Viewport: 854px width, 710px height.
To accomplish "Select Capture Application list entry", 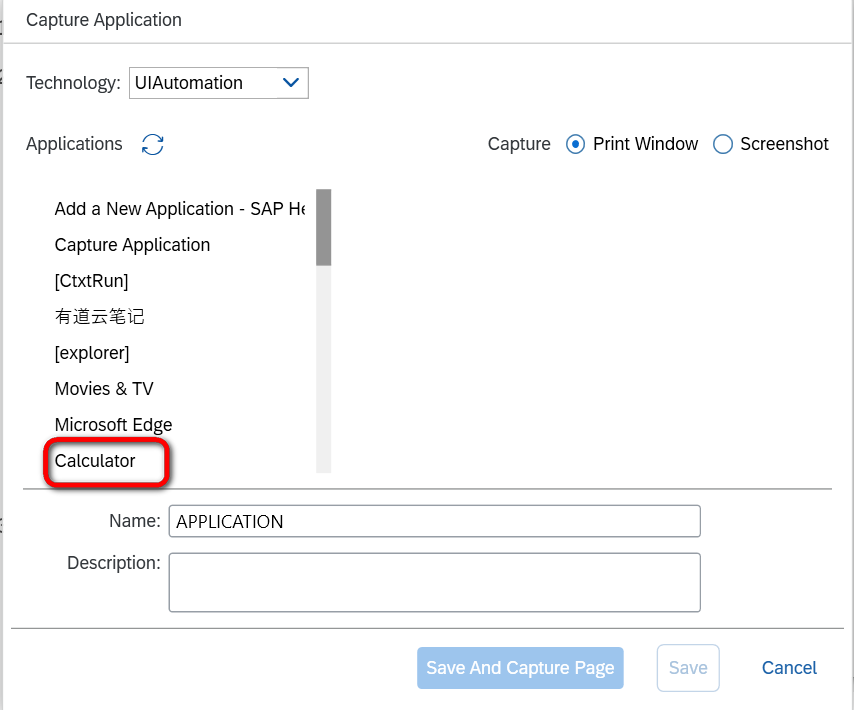I will coord(132,245).
